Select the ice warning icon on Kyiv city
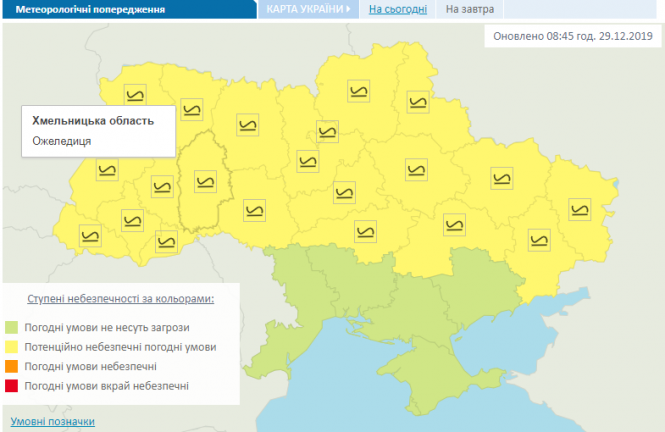The image size is (665, 432). point(327,131)
